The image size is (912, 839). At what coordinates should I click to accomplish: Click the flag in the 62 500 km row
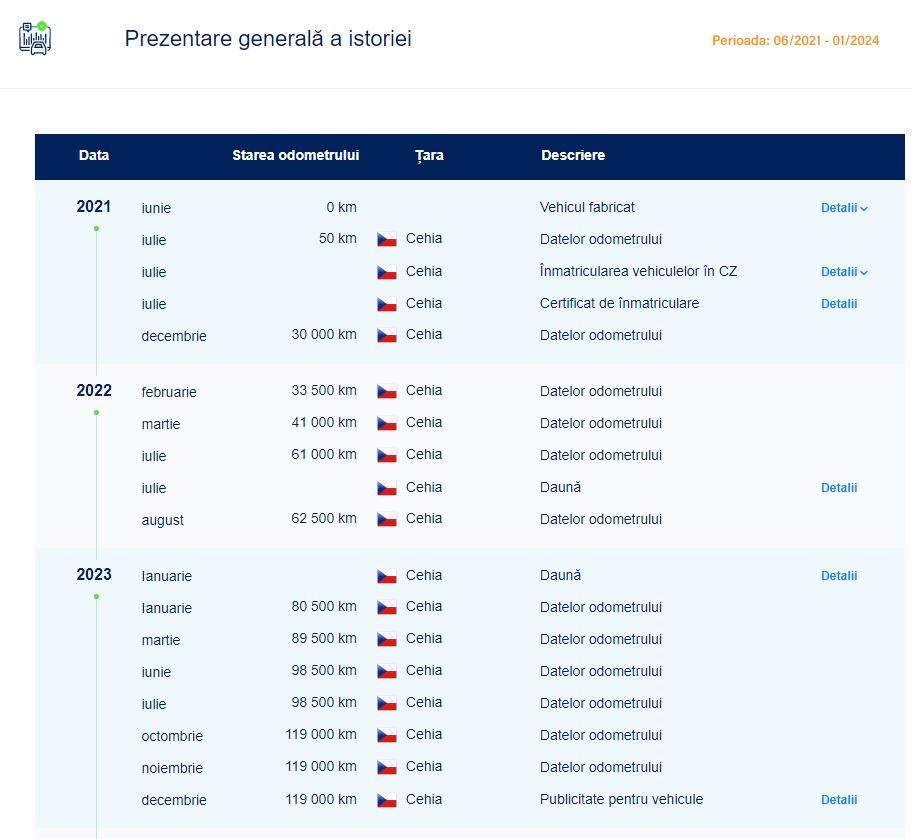(x=387, y=519)
